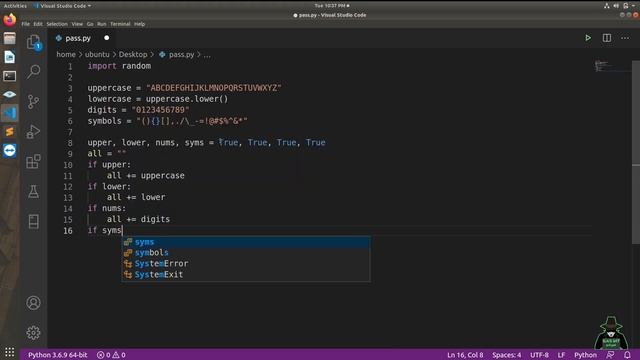Open Files manager from the dock
The height and width of the screenshot is (360, 640).
[x=9, y=38]
